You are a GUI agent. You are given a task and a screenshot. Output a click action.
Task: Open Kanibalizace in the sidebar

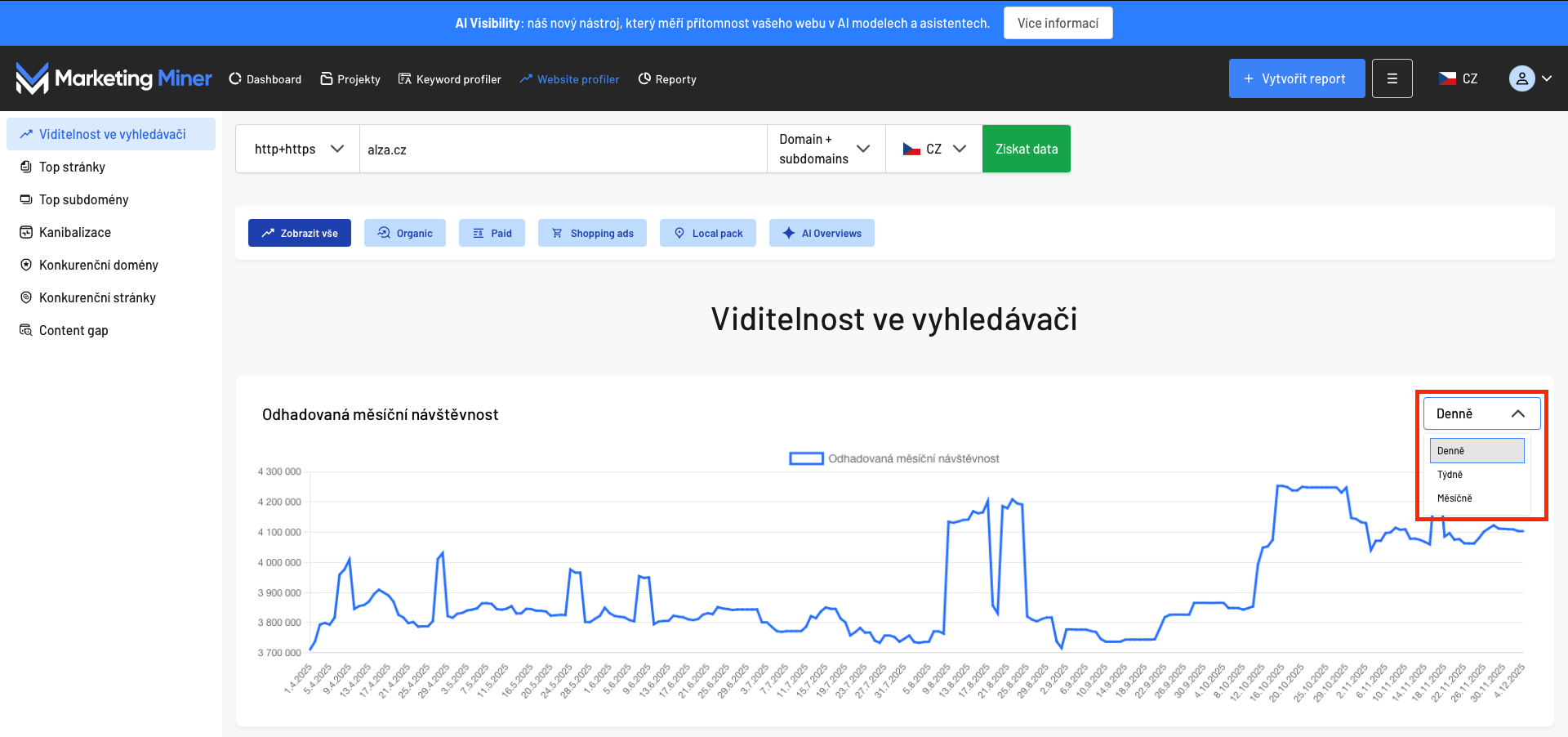(74, 232)
